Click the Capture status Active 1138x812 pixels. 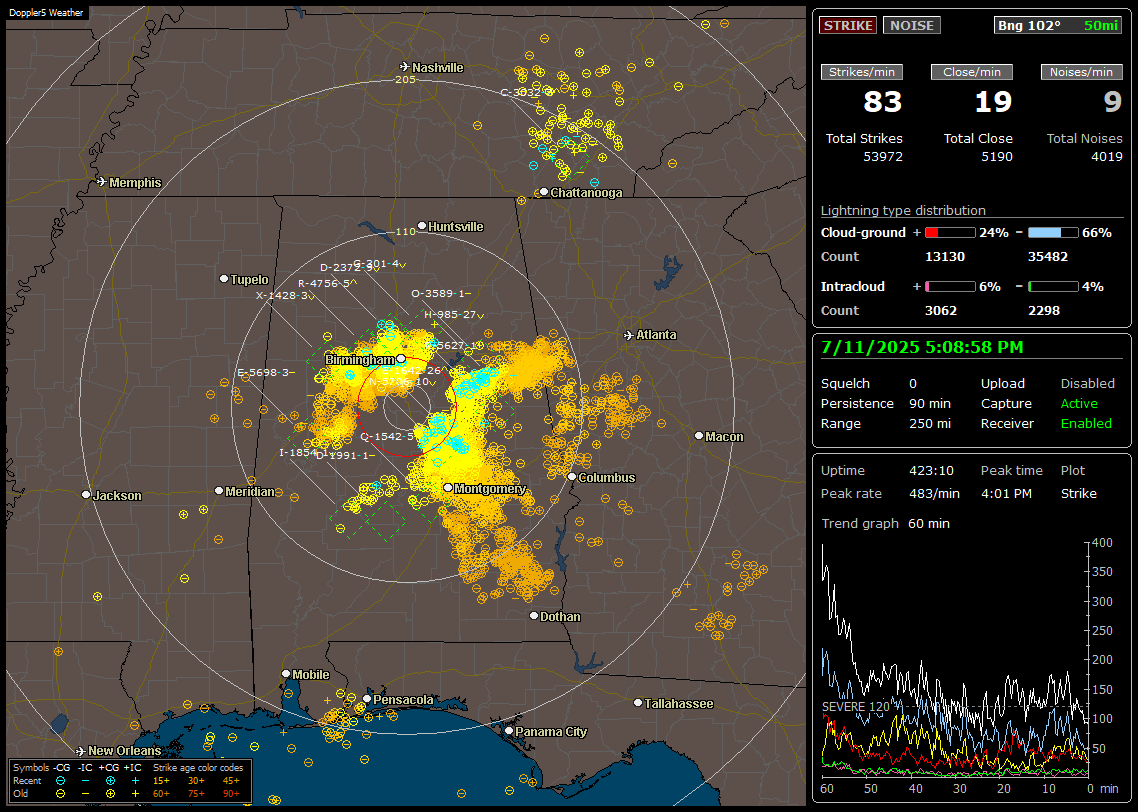click(1078, 403)
